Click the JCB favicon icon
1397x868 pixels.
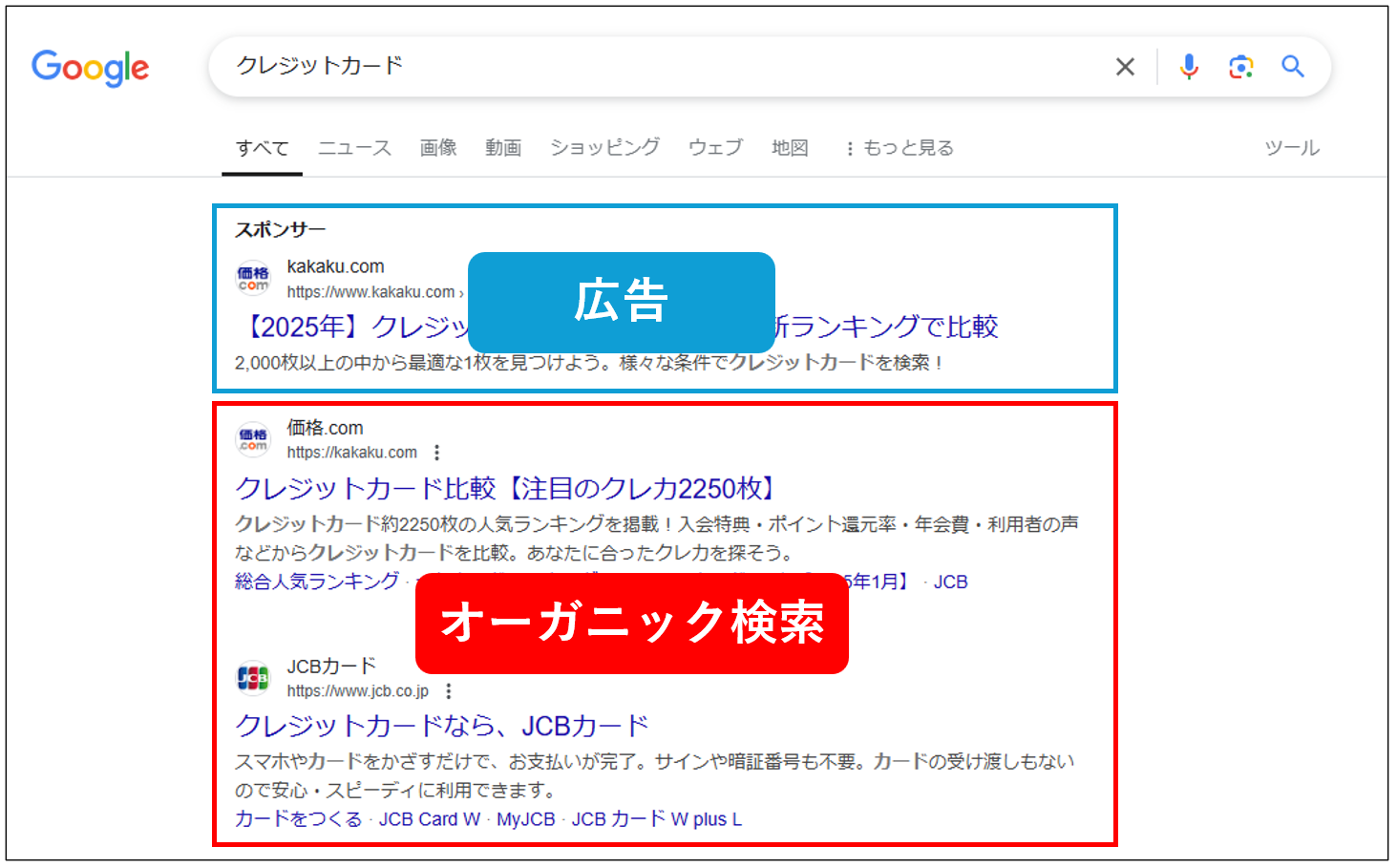point(253,678)
